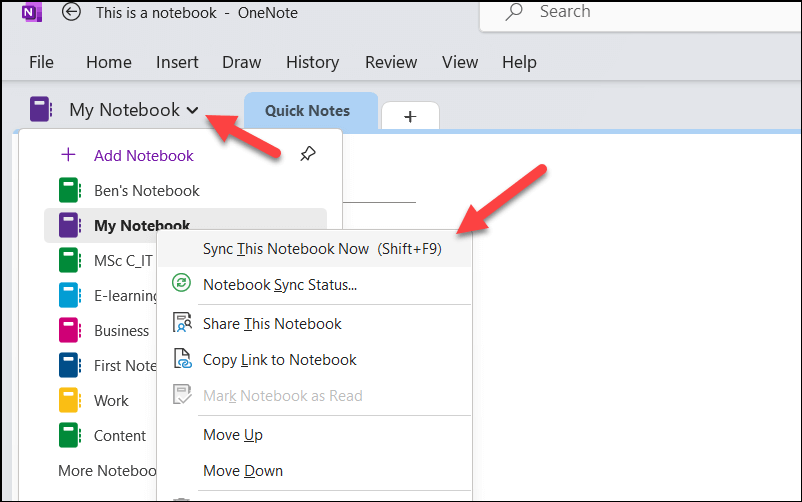Click the plus icon beside Add Notebook
The image size is (802, 502).
pyautogui.click(x=69, y=155)
